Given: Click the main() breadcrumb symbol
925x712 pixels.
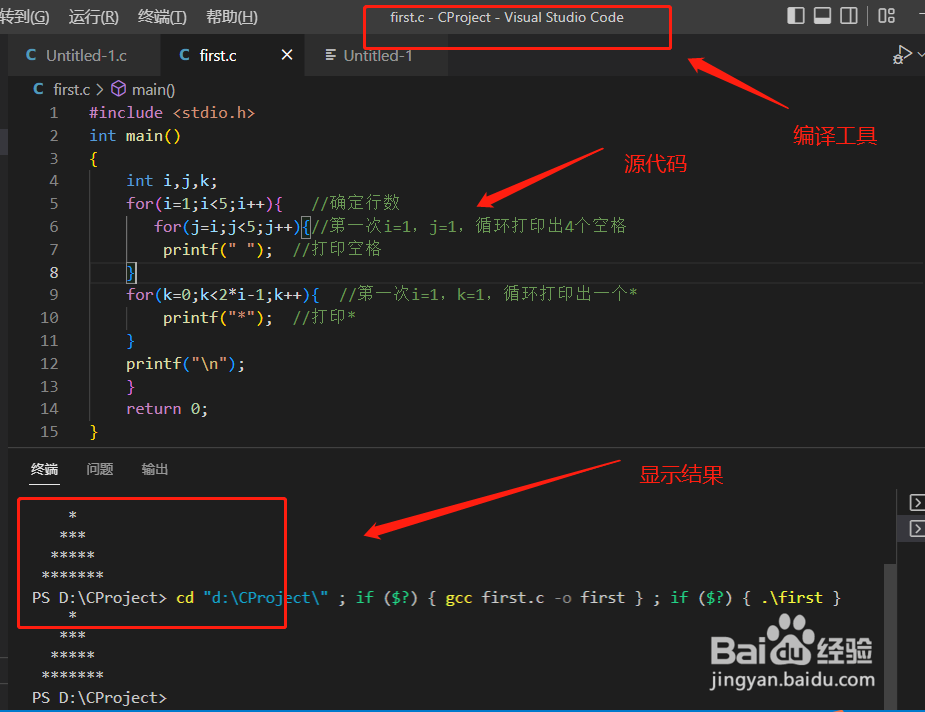Looking at the screenshot, I should pos(153,90).
